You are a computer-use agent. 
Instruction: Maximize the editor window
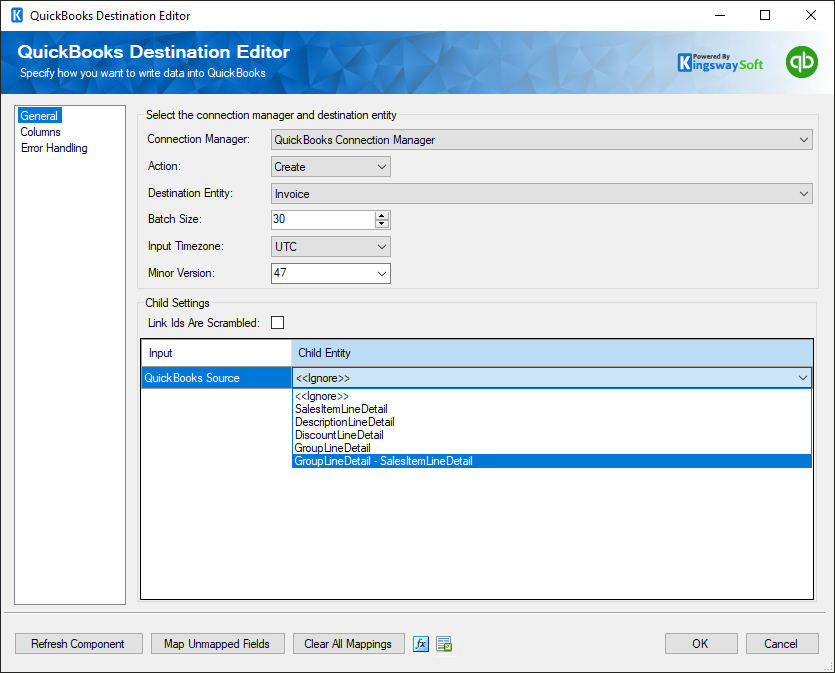click(x=765, y=15)
